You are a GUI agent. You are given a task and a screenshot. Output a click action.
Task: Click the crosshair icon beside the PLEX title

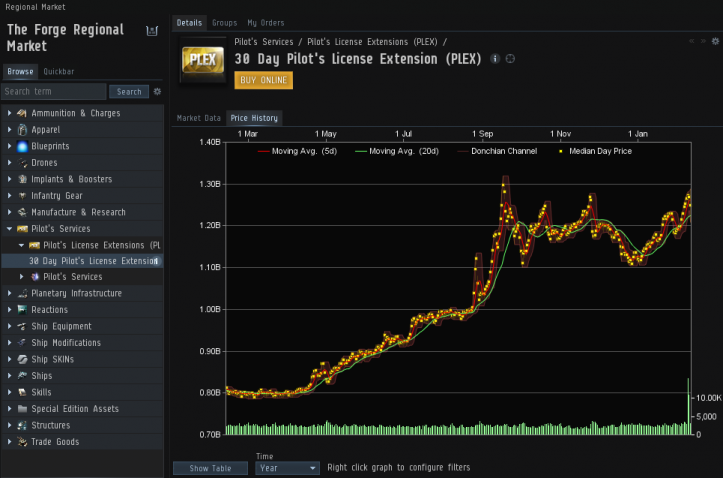510,59
